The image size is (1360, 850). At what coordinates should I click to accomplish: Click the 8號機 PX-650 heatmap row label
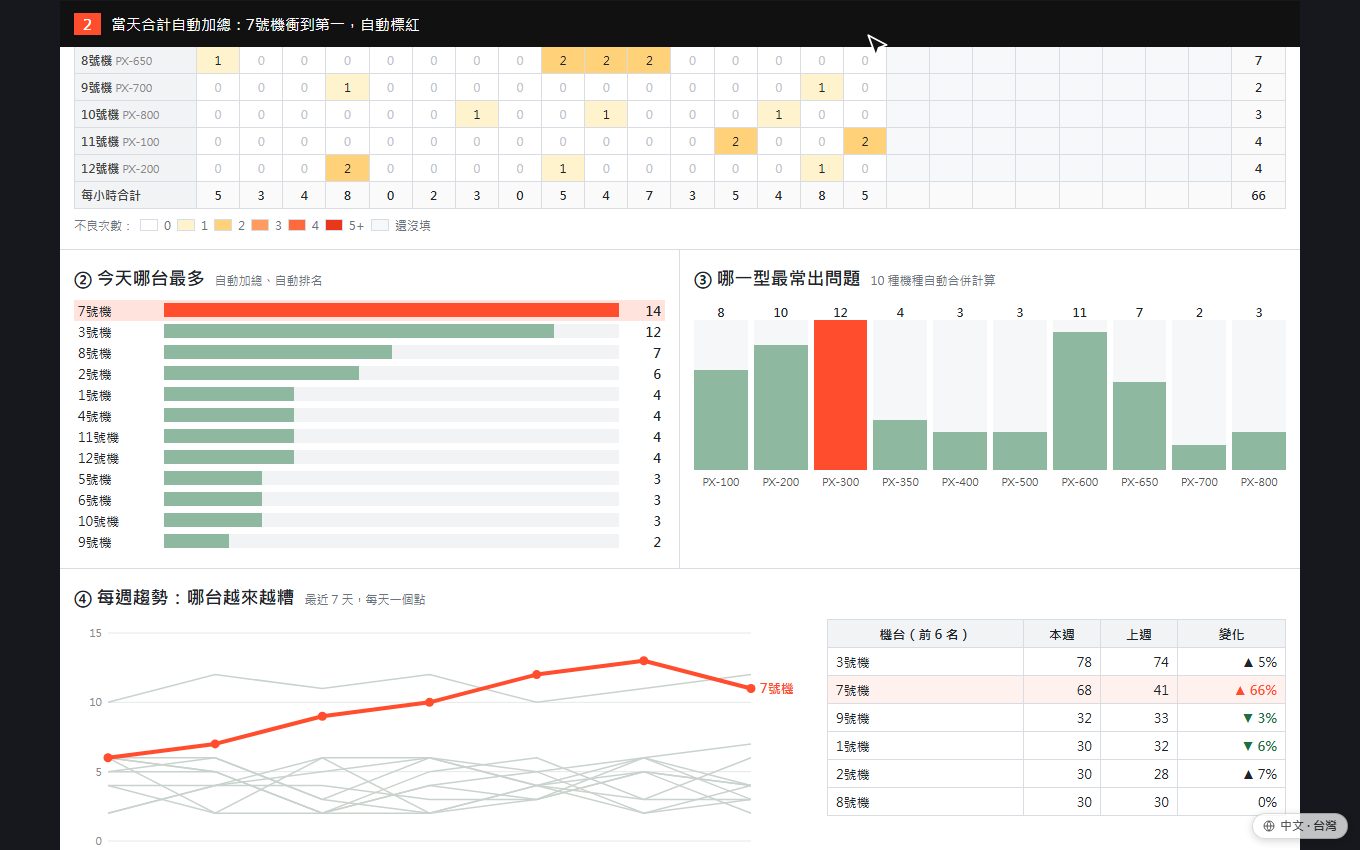[x=135, y=61]
